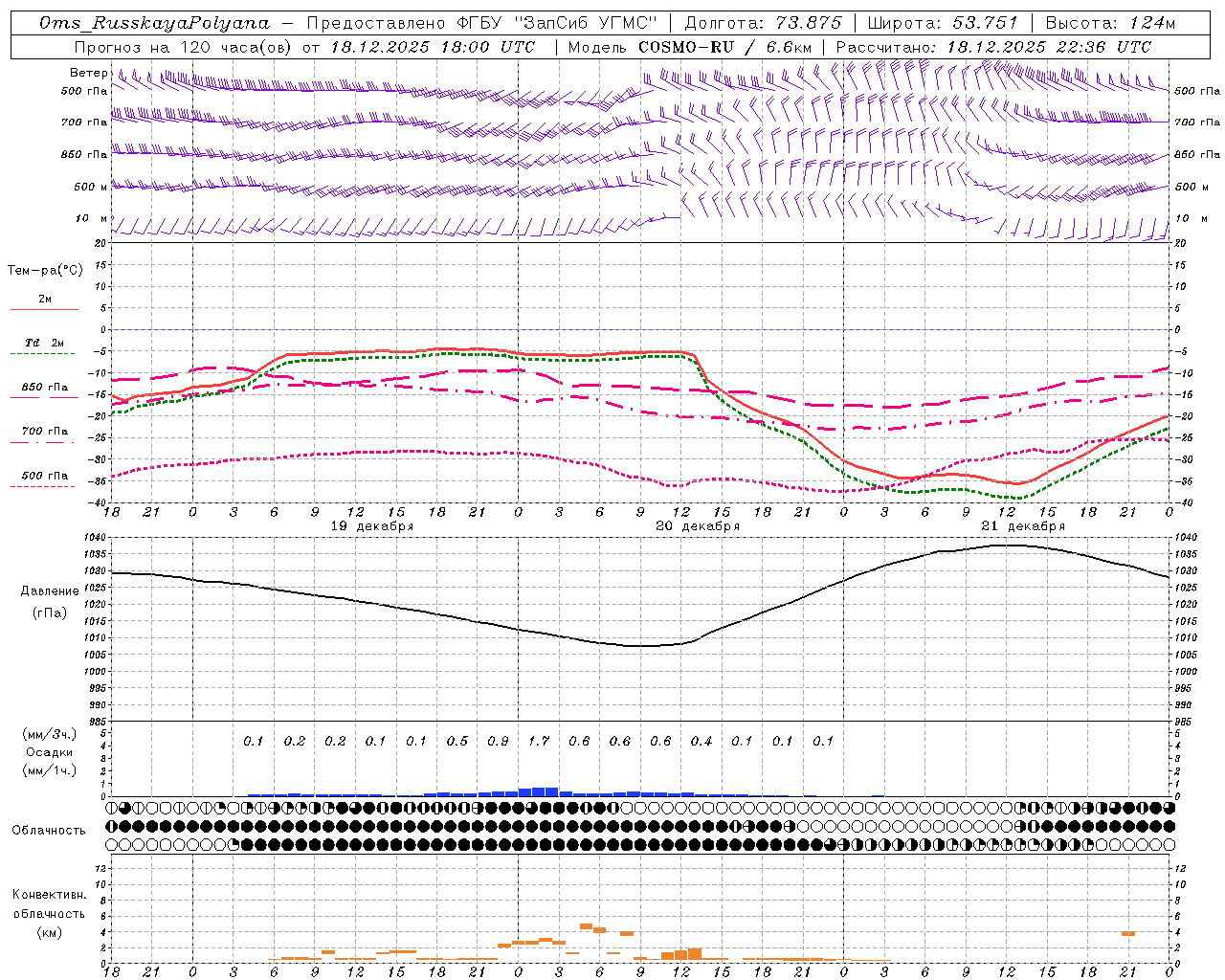Click the 850 гПа temperature legend entry

point(45,388)
